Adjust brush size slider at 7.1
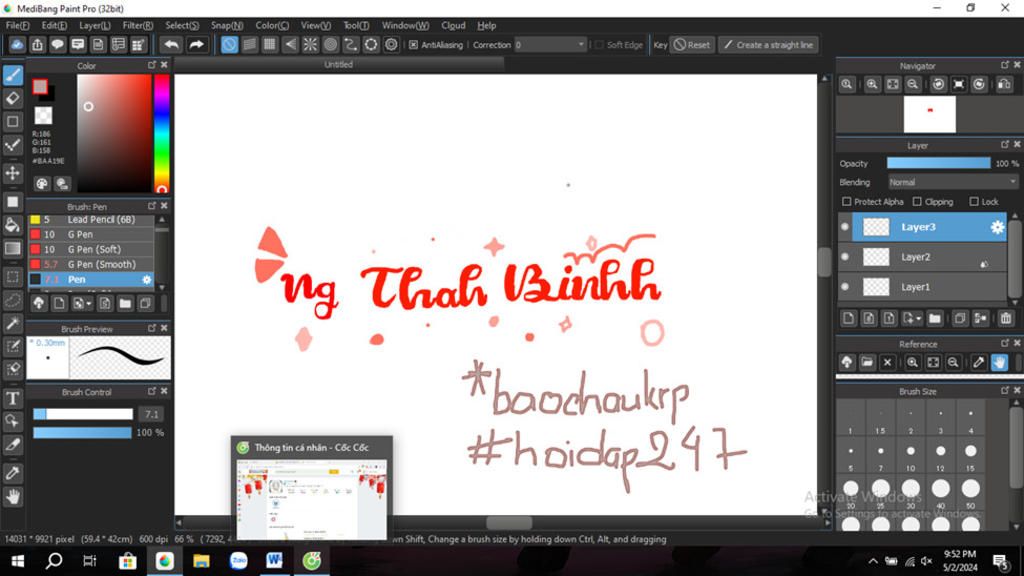 (83, 414)
